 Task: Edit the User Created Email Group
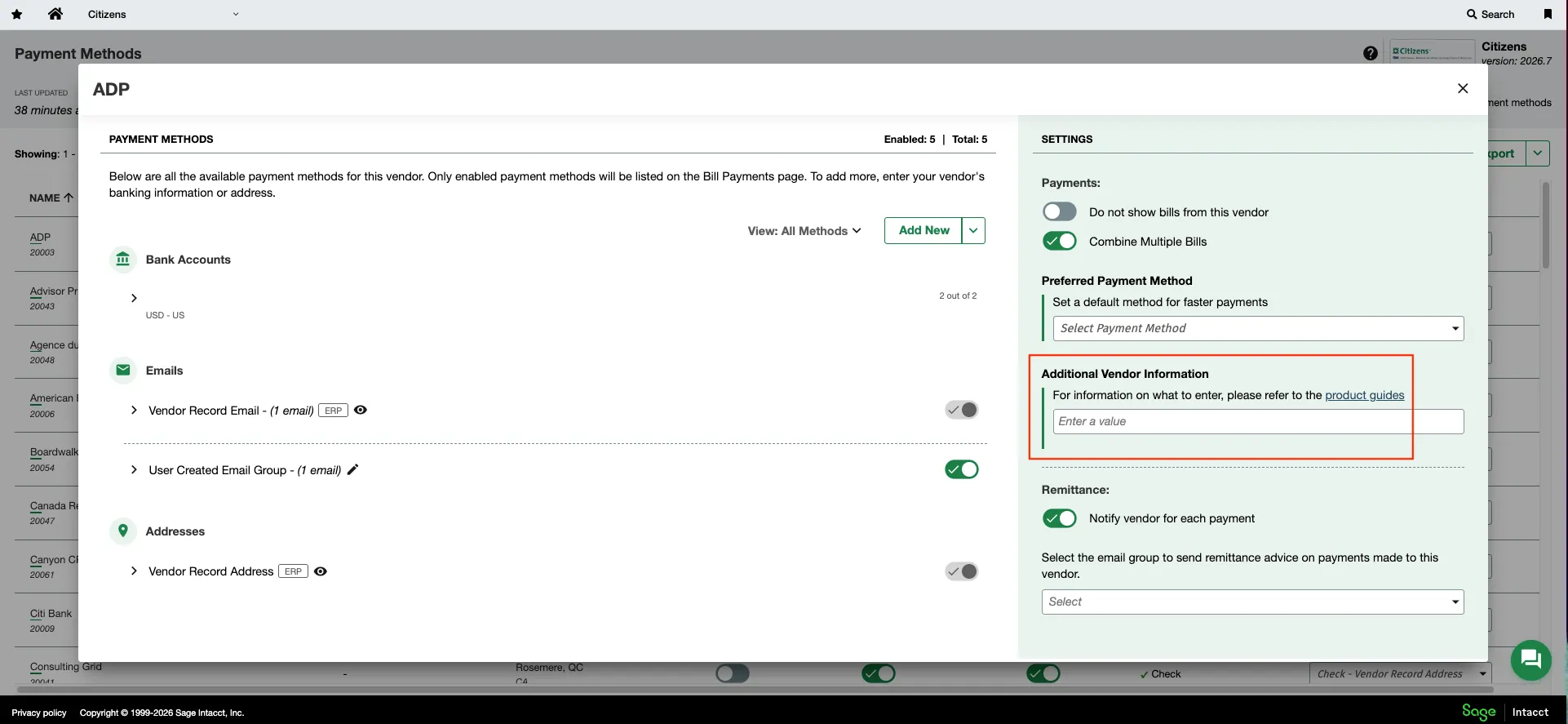pos(352,469)
